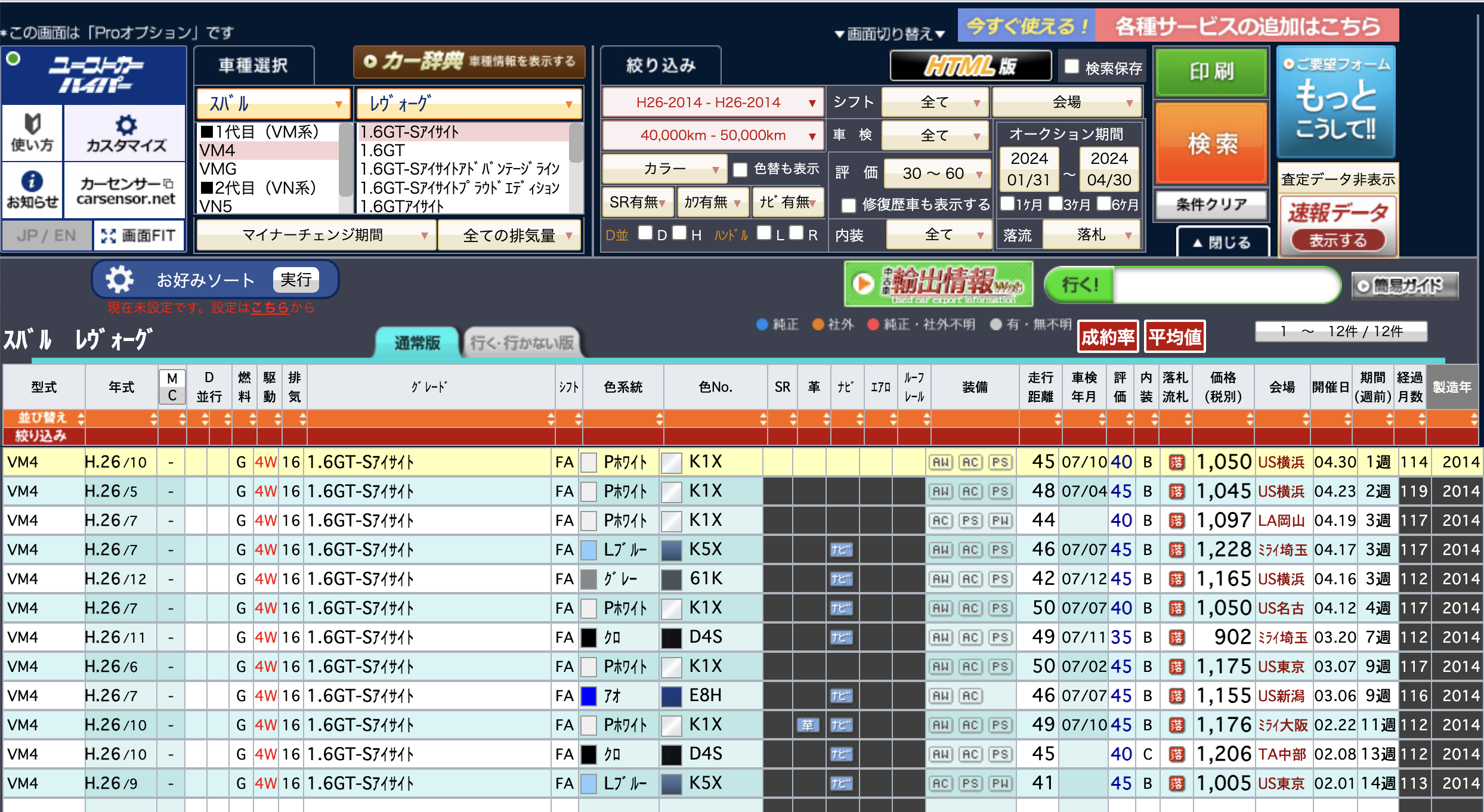Open the スバル maker dropdown
The image size is (1484, 812).
[273, 104]
